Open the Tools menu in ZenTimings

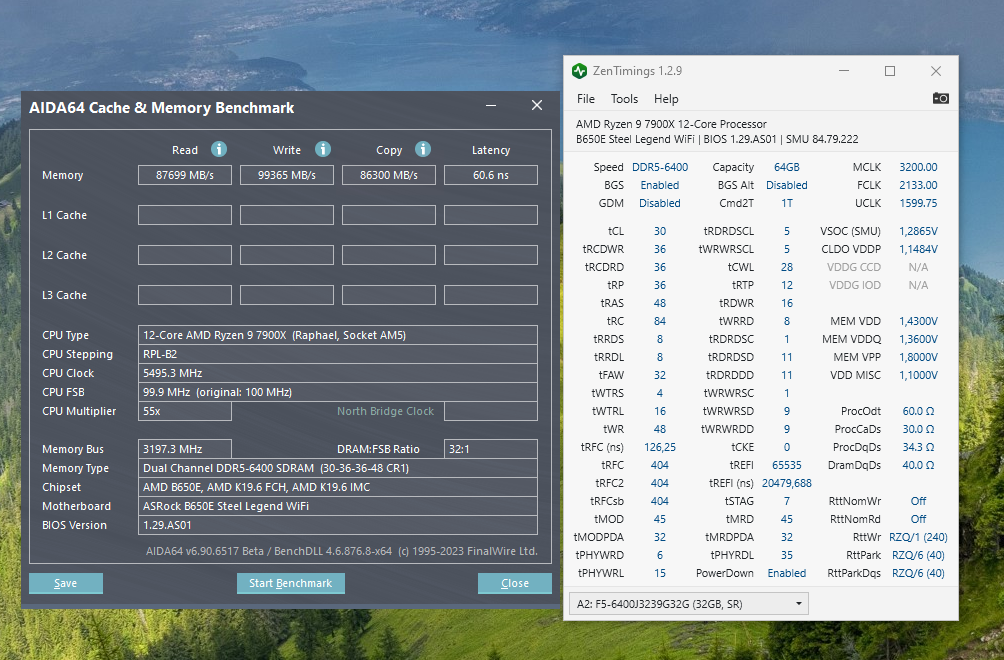point(624,99)
